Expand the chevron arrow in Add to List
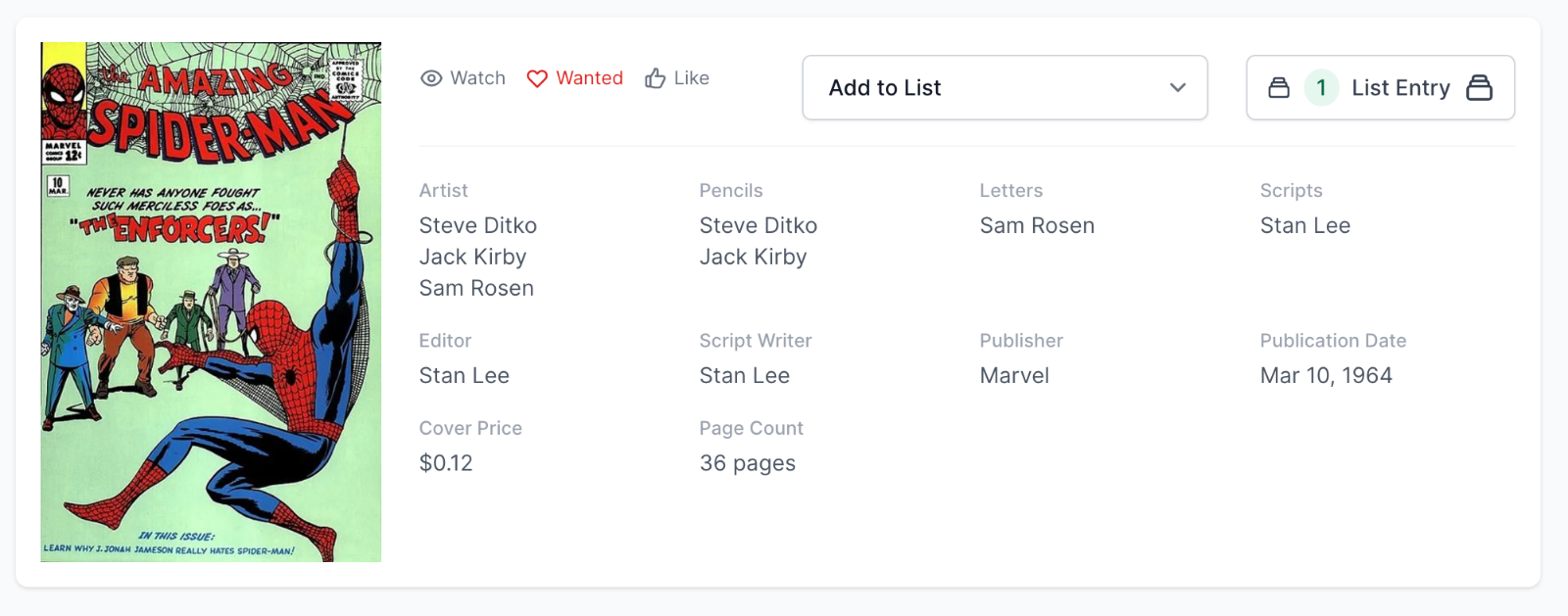 [x=1178, y=88]
